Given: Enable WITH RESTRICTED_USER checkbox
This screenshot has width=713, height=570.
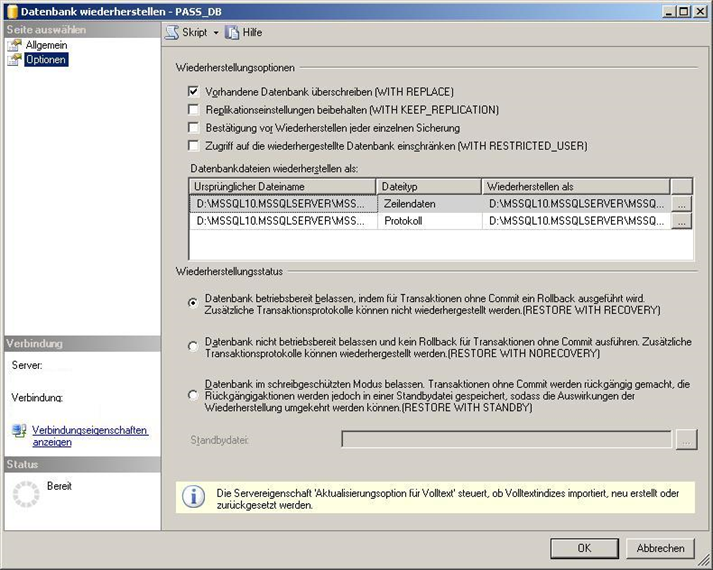Looking at the screenshot, I should point(194,146).
